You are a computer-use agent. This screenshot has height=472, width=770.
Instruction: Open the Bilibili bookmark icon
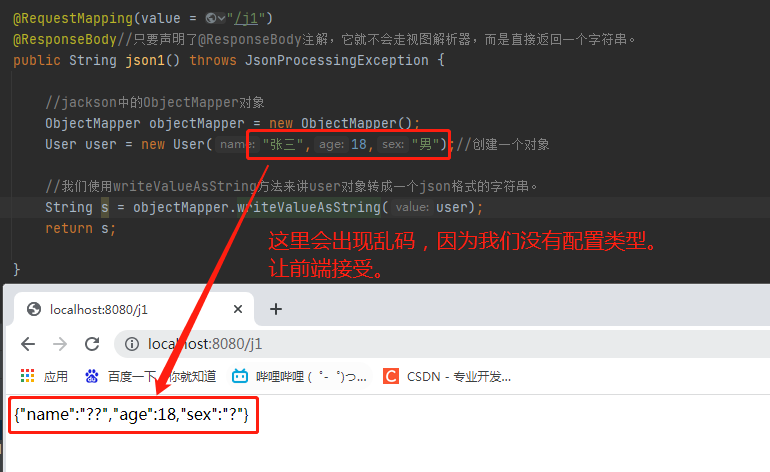pos(240,376)
